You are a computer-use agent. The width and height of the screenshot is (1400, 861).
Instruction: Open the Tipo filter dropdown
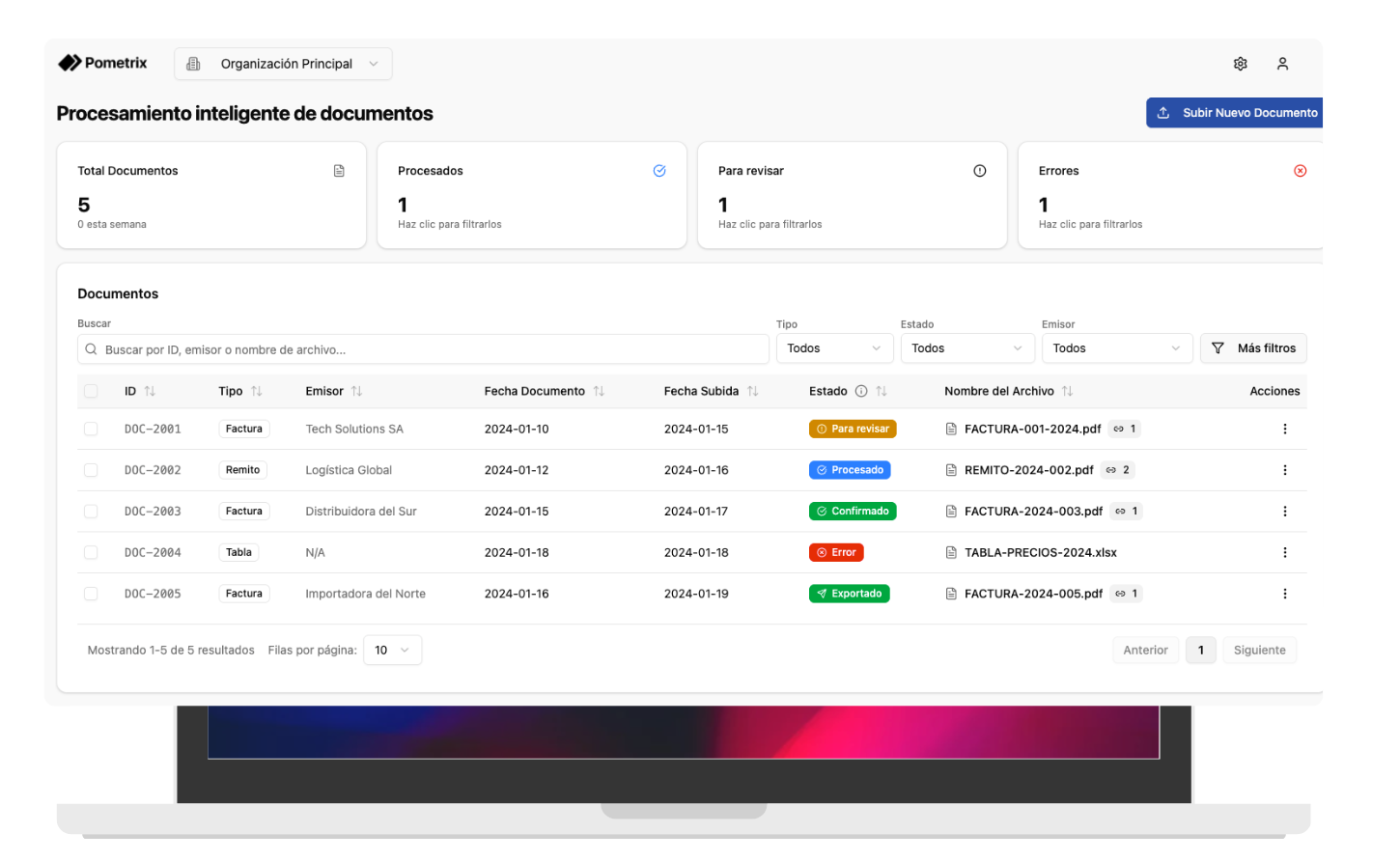[834, 348]
